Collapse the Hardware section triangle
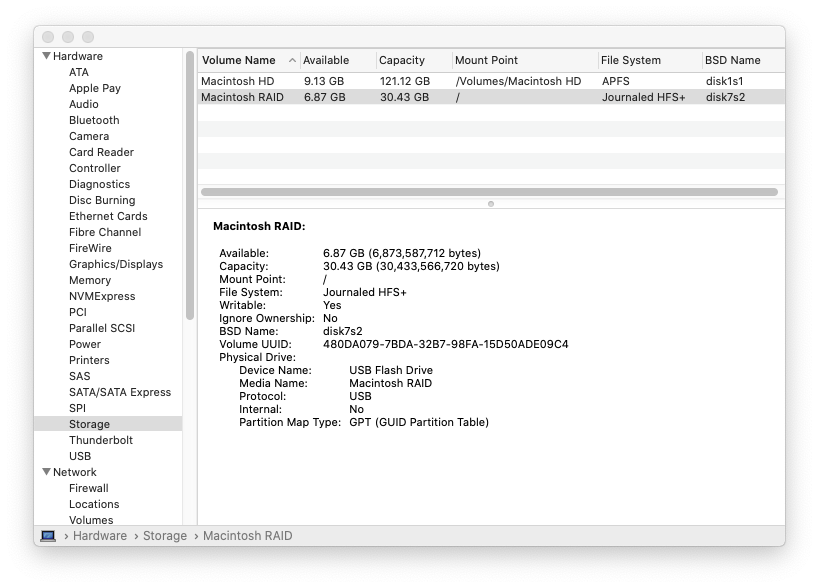The image size is (819, 588). pyautogui.click(x=46, y=55)
